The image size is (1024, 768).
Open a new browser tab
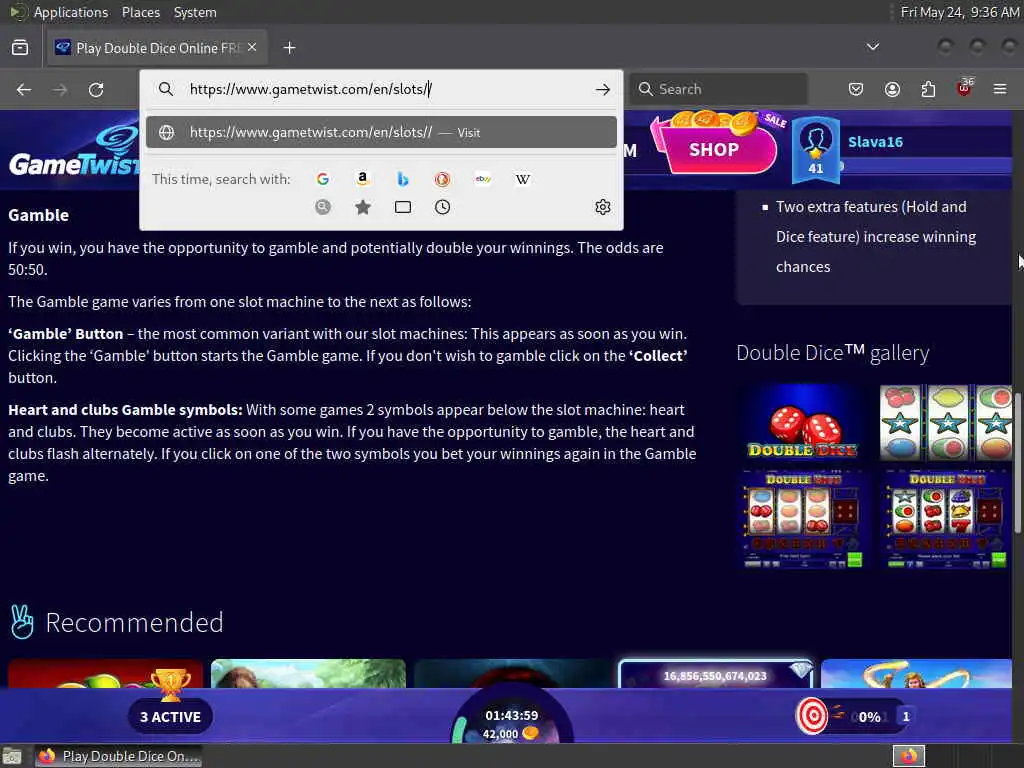(x=289, y=48)
